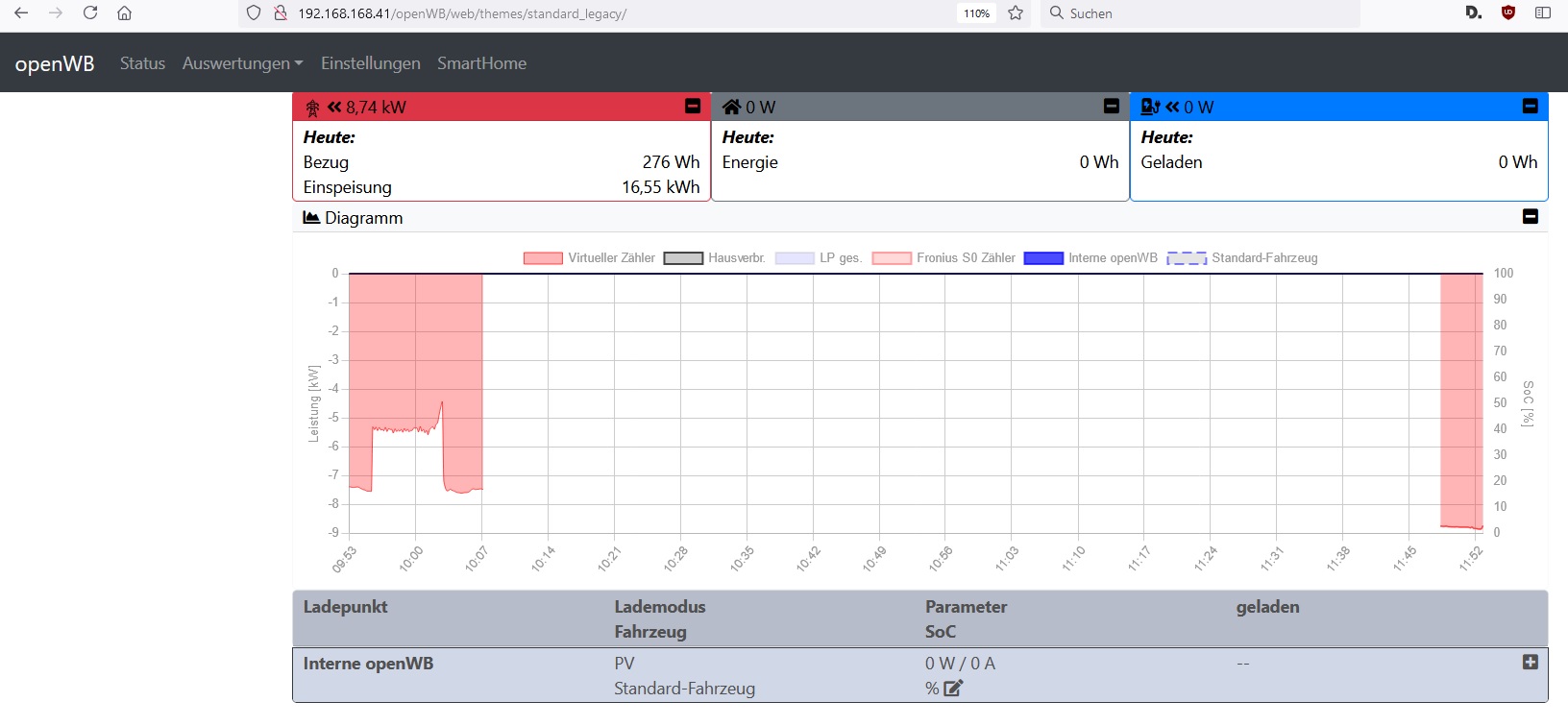The height and width of the screenshot is (726, 1568).
Task: Open the Status page
Action: 142,63
